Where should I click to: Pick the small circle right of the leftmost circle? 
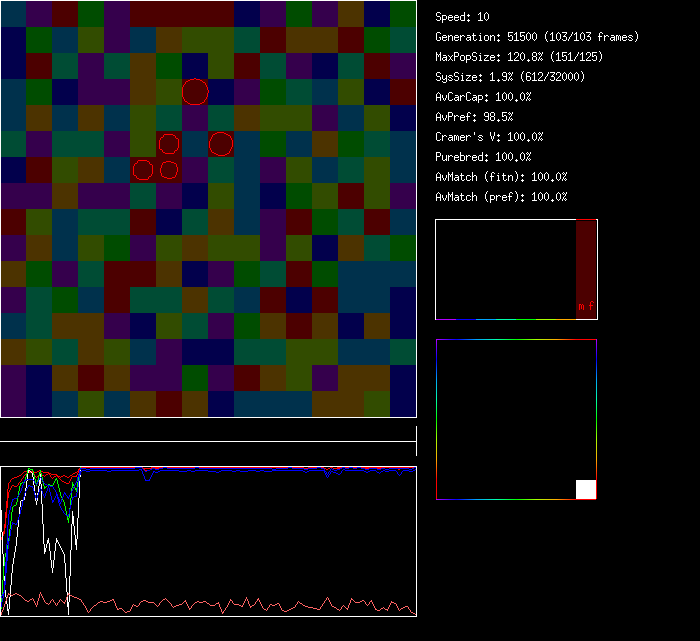tap(169, 170)
